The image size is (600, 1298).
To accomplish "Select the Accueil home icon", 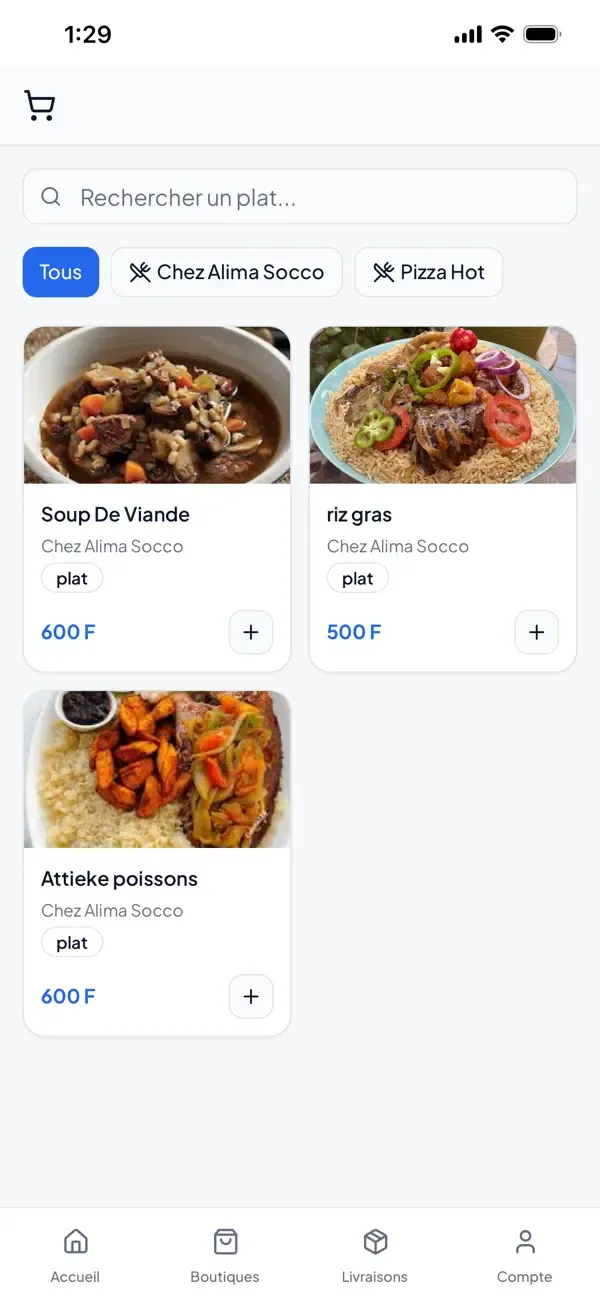I will [x=75, y=1240].
